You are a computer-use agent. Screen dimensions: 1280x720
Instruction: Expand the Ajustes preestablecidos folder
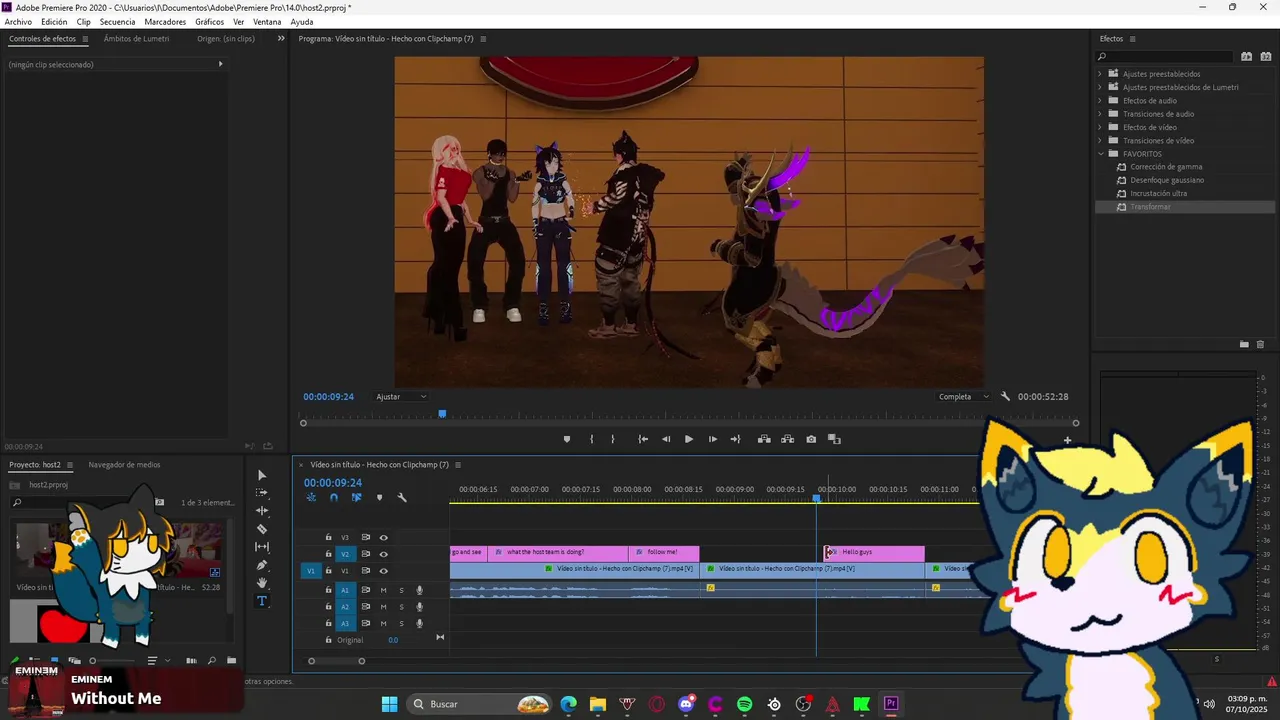click(1100, 74)
